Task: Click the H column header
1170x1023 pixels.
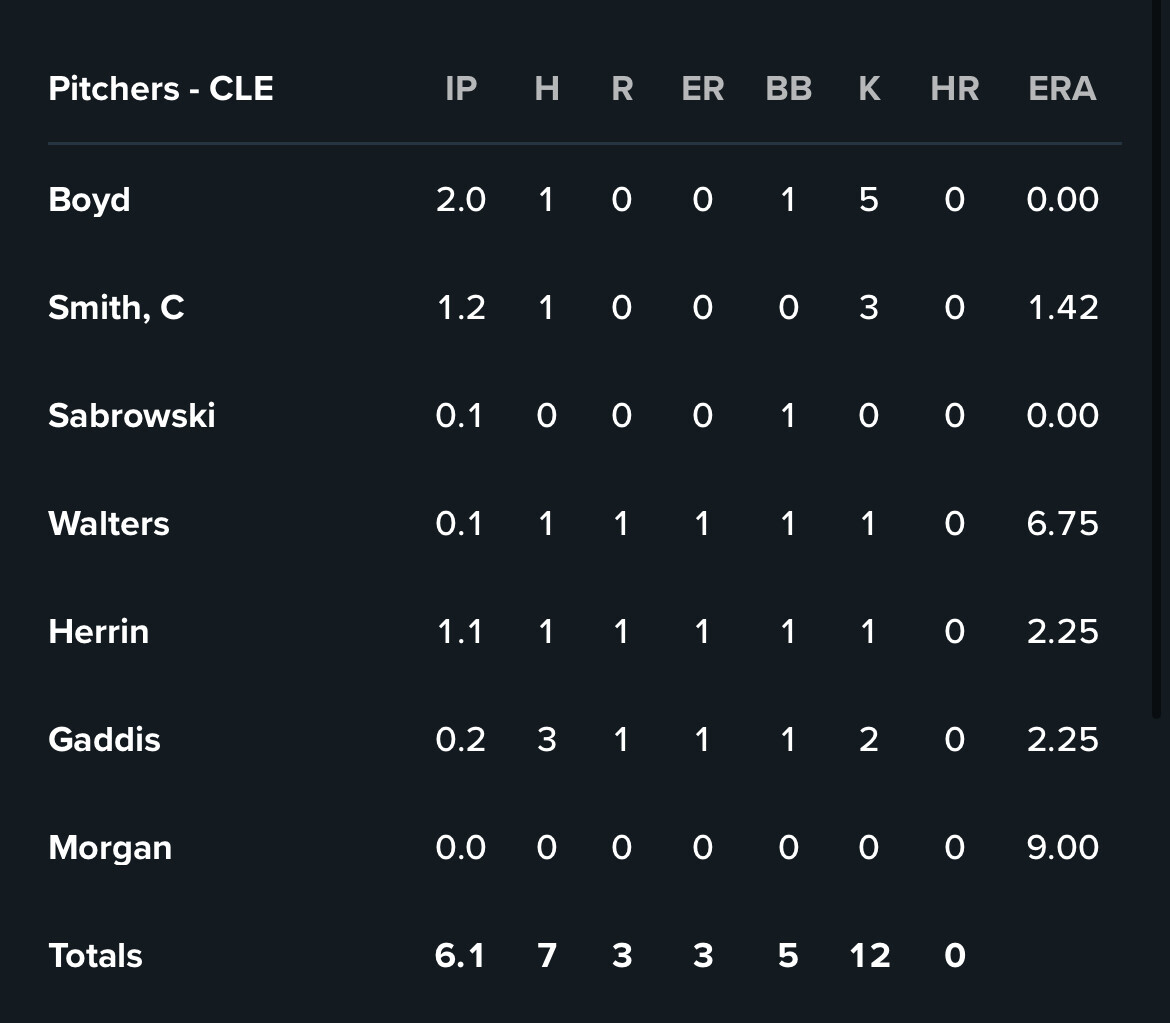Action: 546,89
